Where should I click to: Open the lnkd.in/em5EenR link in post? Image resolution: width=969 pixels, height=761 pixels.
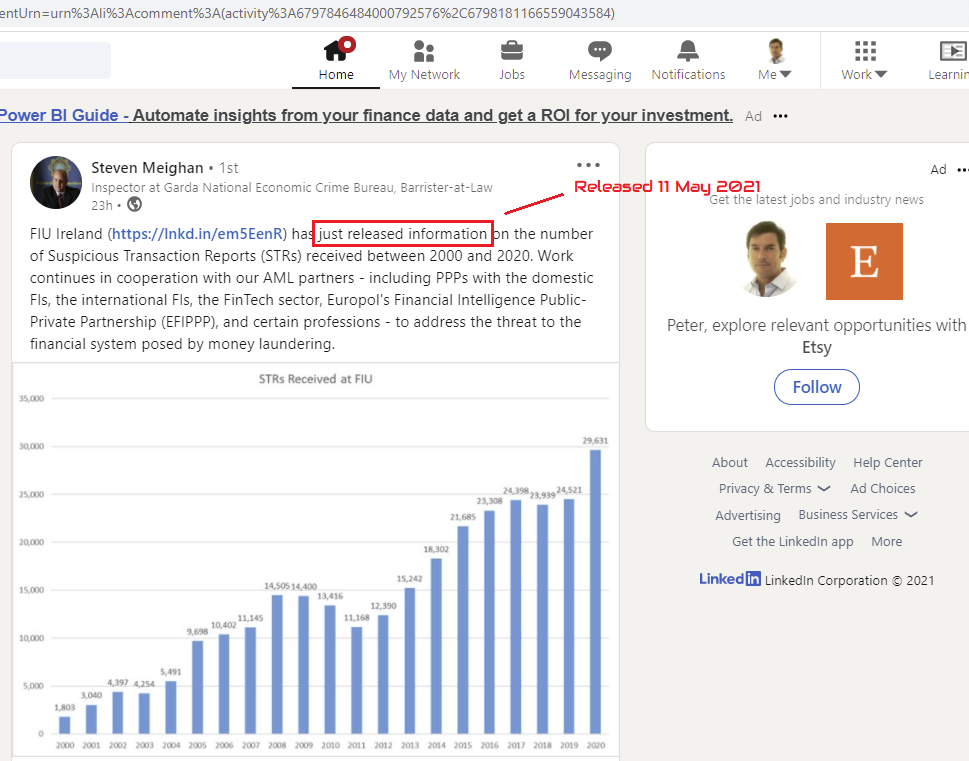(197, 234)
